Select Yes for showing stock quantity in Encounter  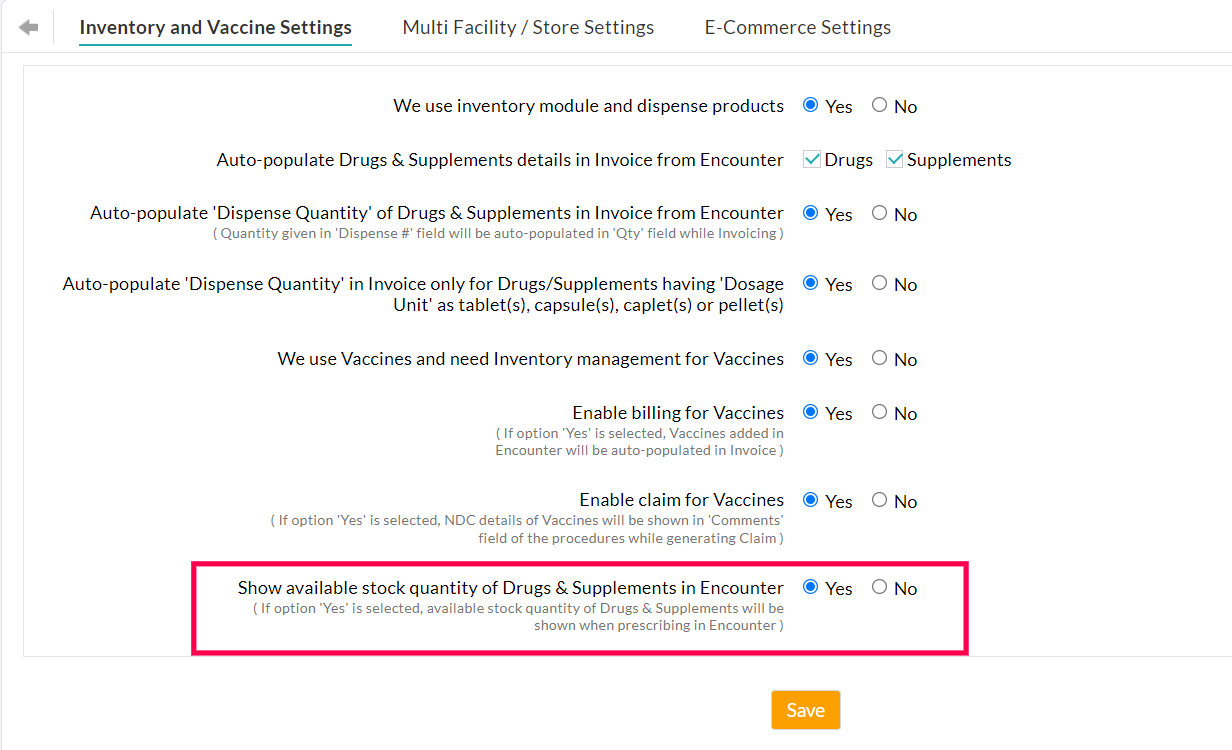click(x=811, y=586)
